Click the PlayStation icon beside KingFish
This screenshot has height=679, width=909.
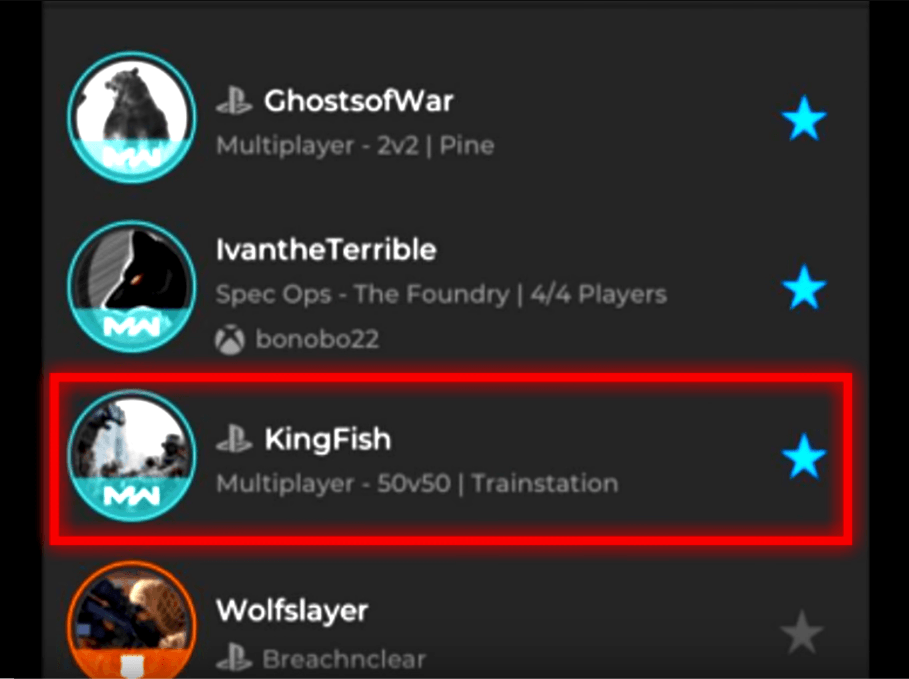click(x=234, y=439)
